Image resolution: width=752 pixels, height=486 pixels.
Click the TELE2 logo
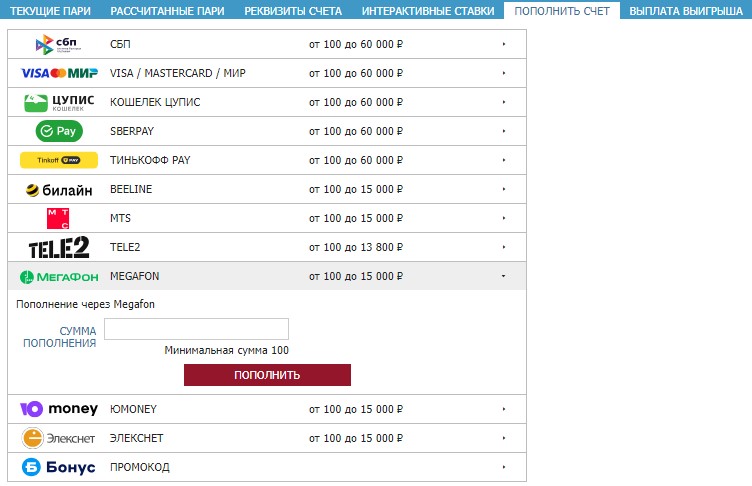[x=59, y=248]
